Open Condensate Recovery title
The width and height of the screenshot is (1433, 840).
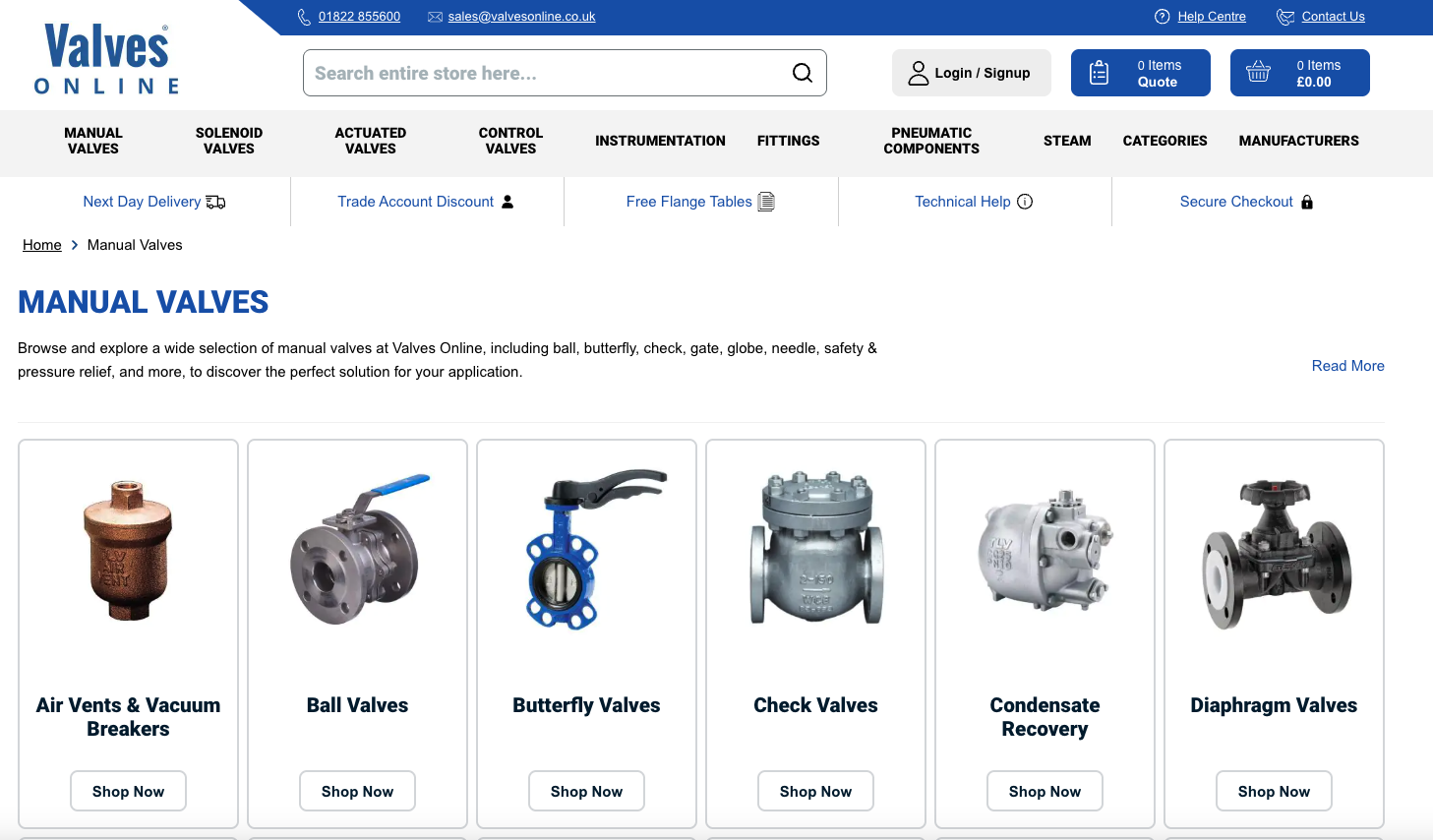[1045, 717]
